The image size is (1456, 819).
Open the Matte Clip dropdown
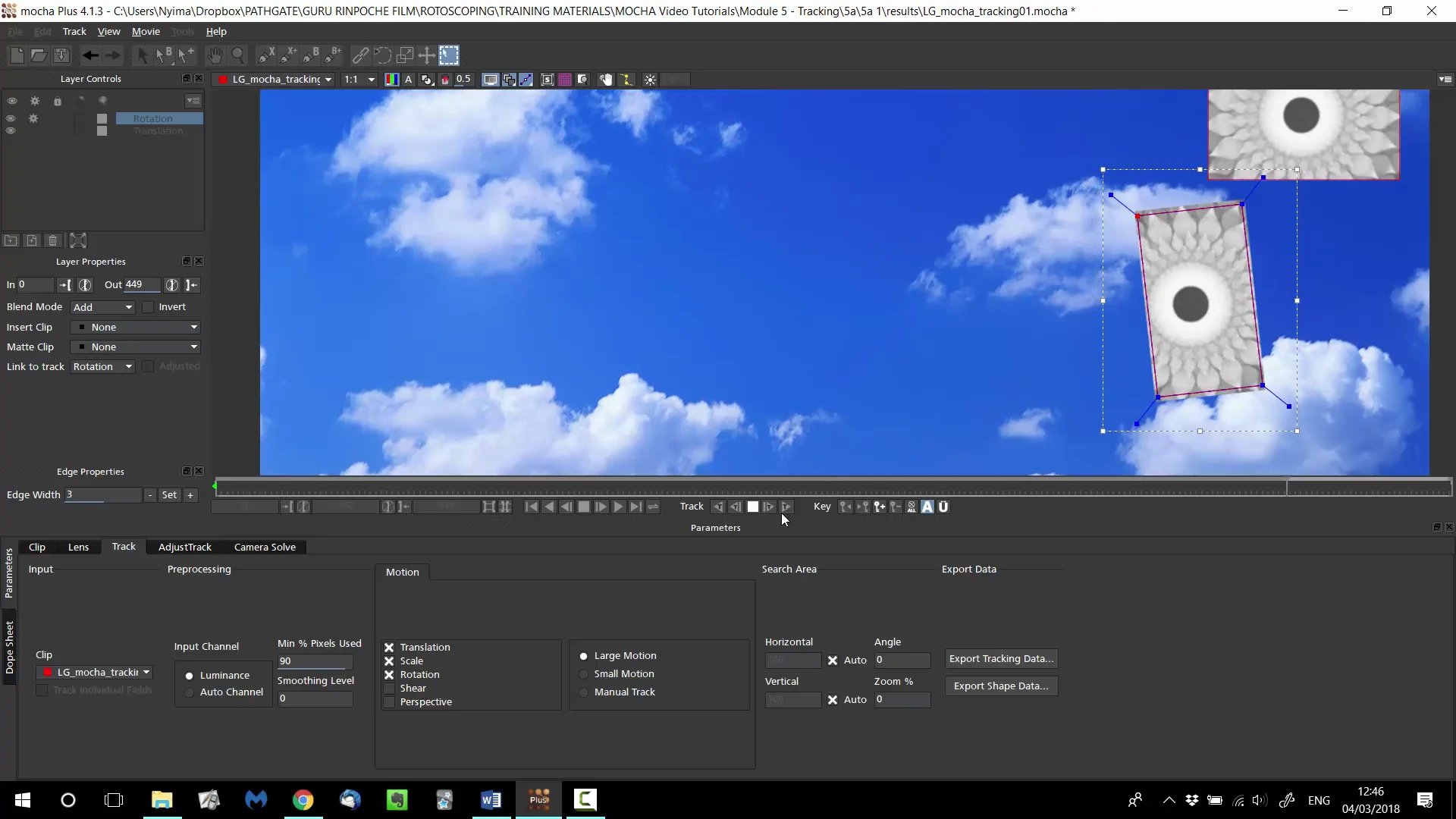(x=136, y=347)
